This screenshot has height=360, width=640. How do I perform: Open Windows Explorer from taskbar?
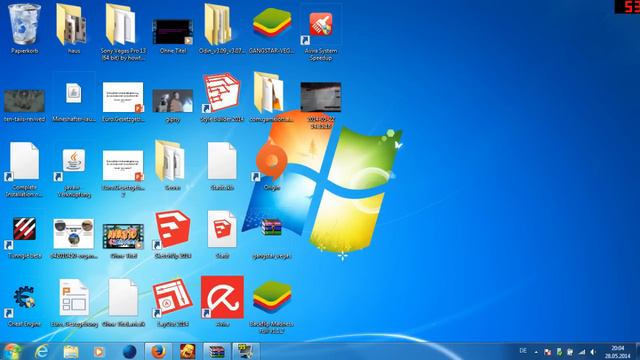click(x=71, y=351)
